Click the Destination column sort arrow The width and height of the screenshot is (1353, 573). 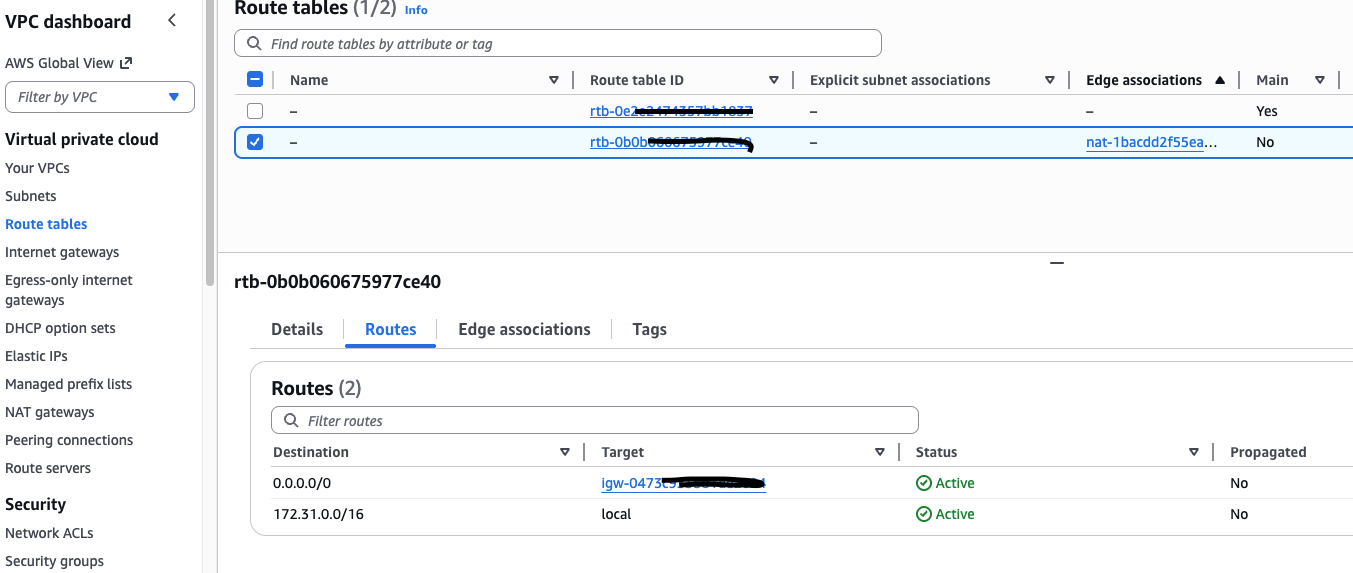click(x=565, y=452)
